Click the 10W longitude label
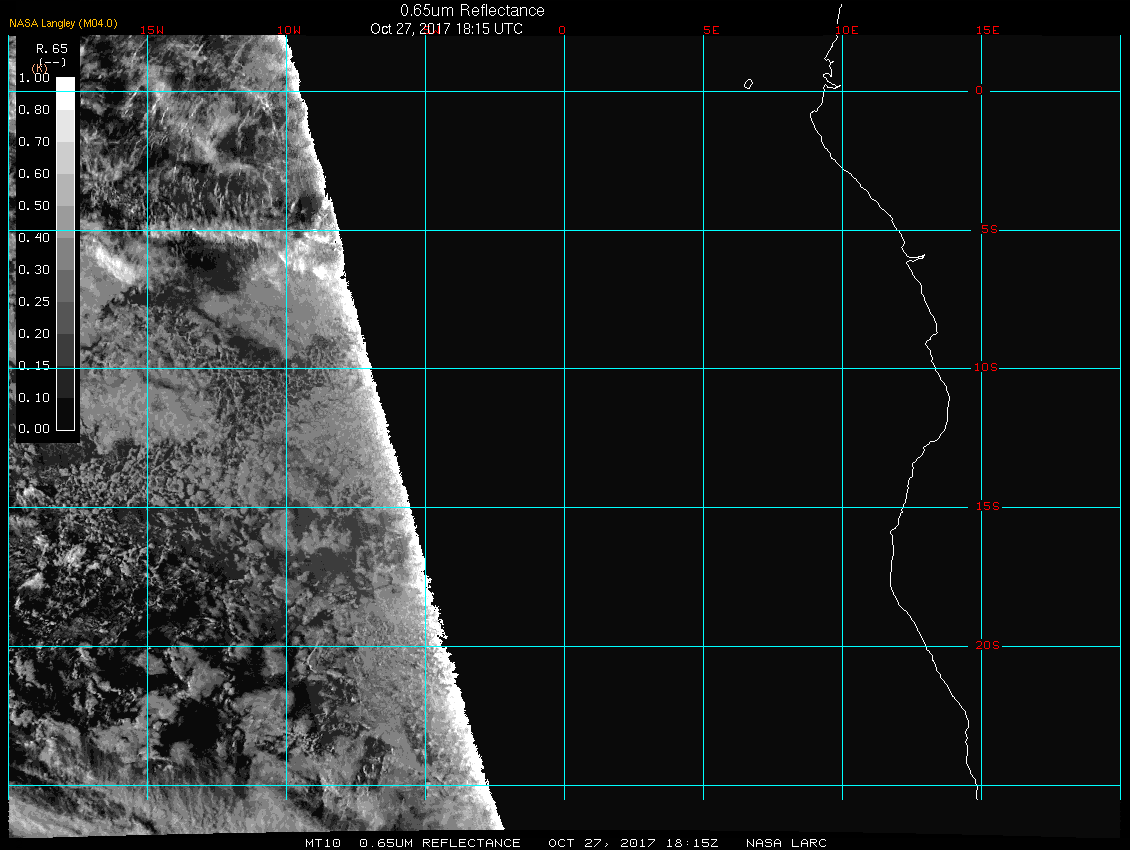 [289, 30]
